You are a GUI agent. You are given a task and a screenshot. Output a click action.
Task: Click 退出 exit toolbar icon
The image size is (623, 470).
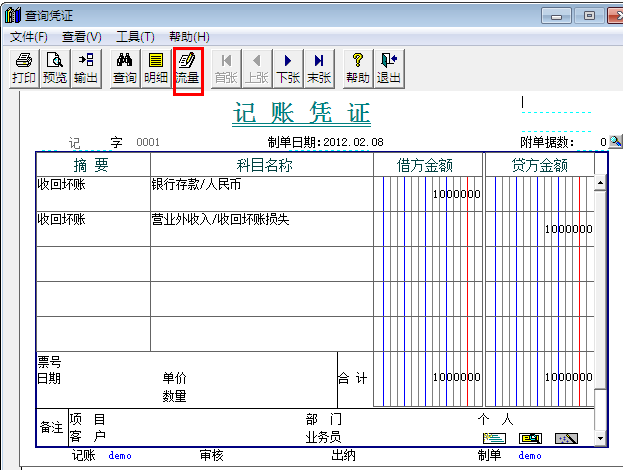[389, 68]
